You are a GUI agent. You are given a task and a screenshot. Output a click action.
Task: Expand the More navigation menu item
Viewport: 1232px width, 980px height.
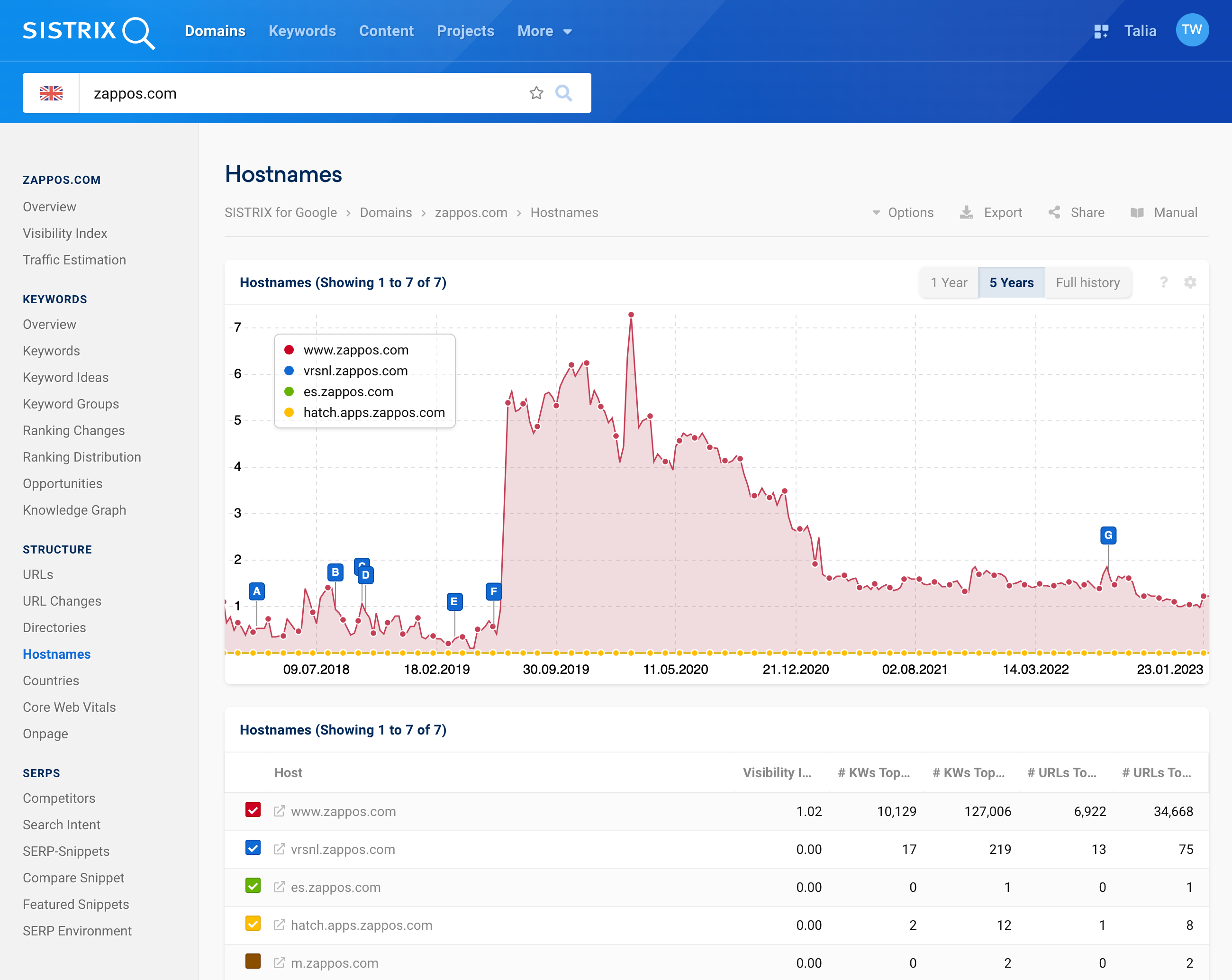[544, 31]
